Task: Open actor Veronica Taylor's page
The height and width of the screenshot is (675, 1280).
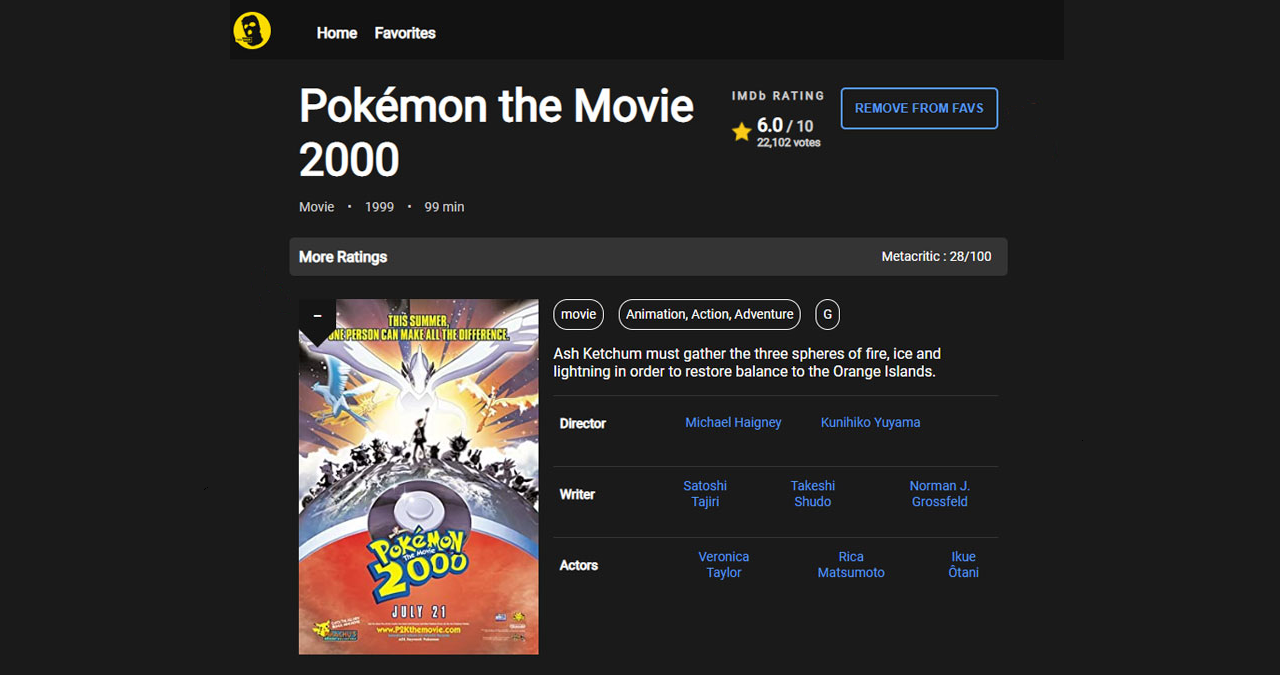Action: 723,564
